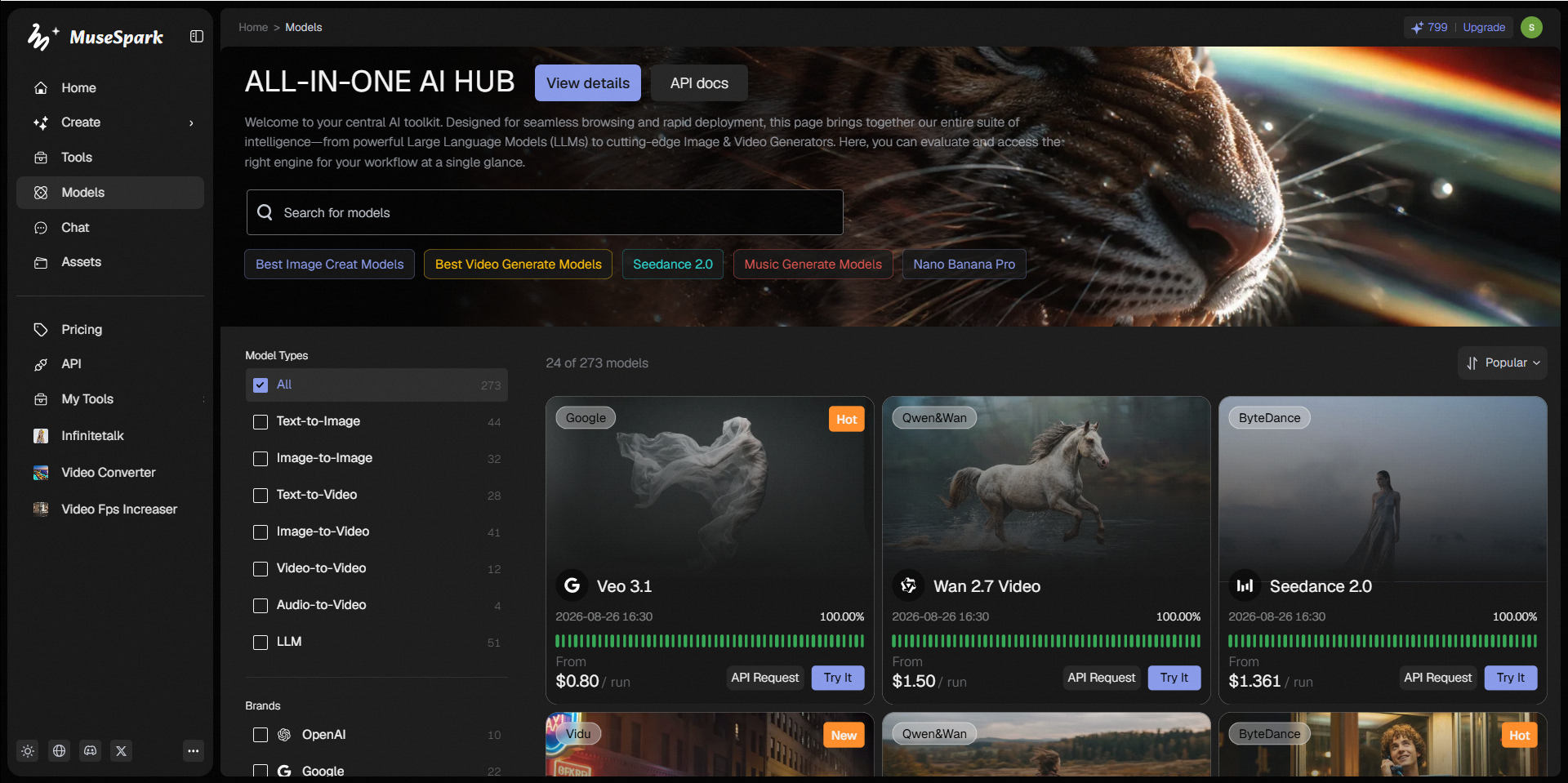The height and width of the screenshot is (783, 1568).
Task: Go to Pricing page
Action: point(110,330)
